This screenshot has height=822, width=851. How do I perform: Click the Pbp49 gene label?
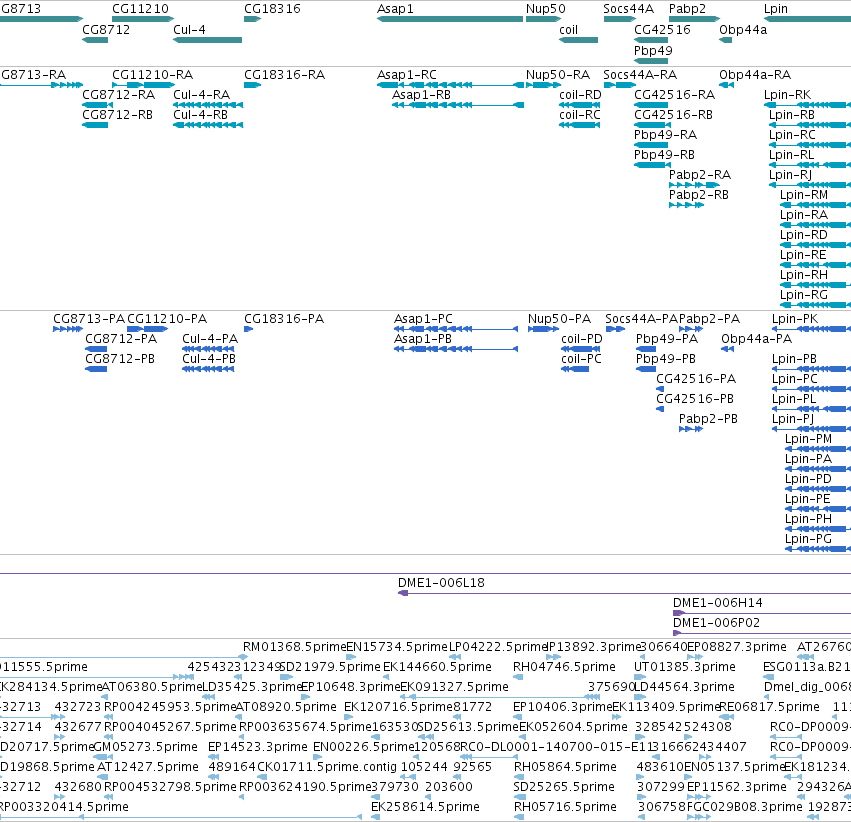[653, 50]
